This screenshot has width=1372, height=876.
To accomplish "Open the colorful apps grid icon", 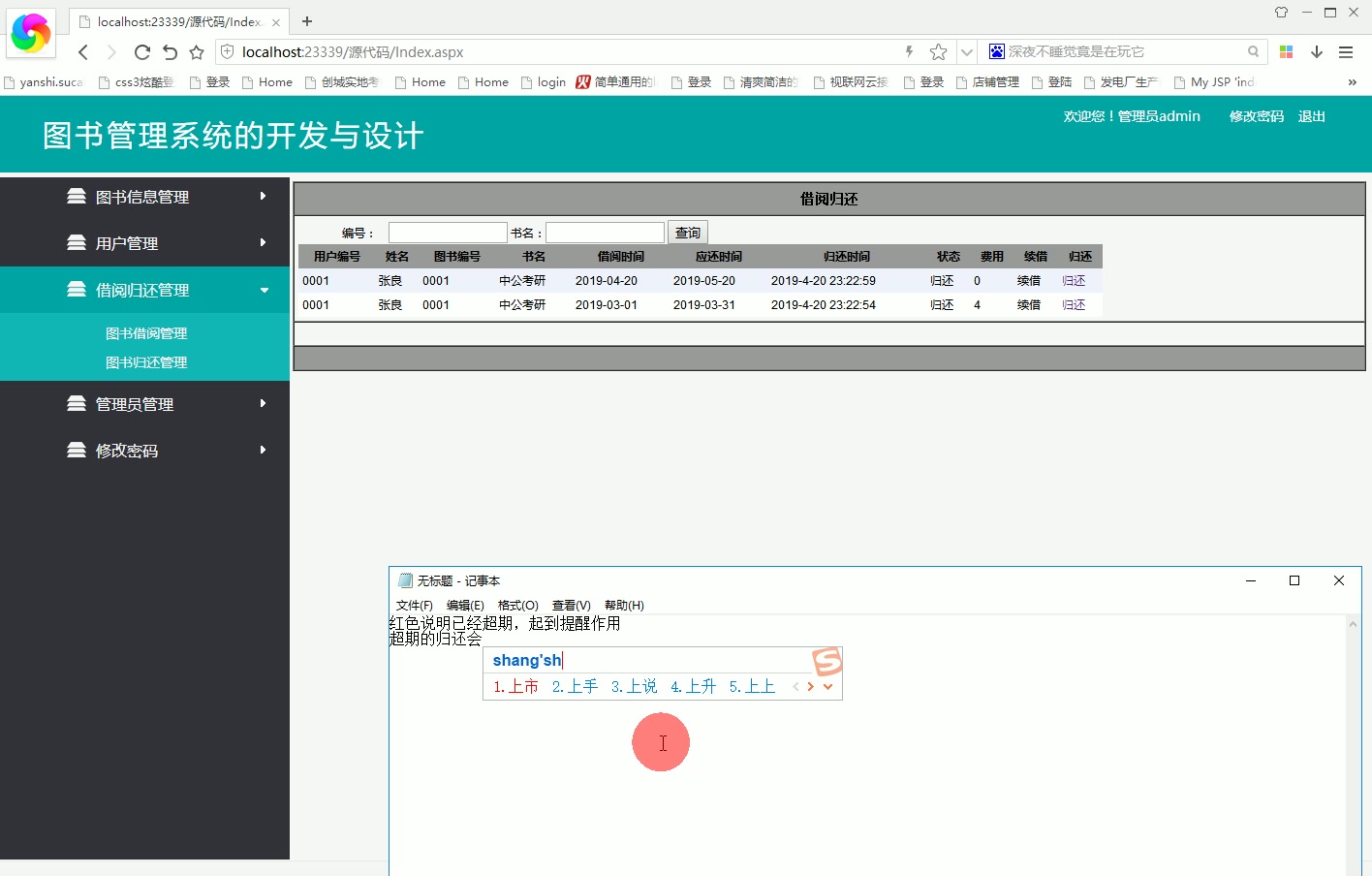I will 1287,52.
